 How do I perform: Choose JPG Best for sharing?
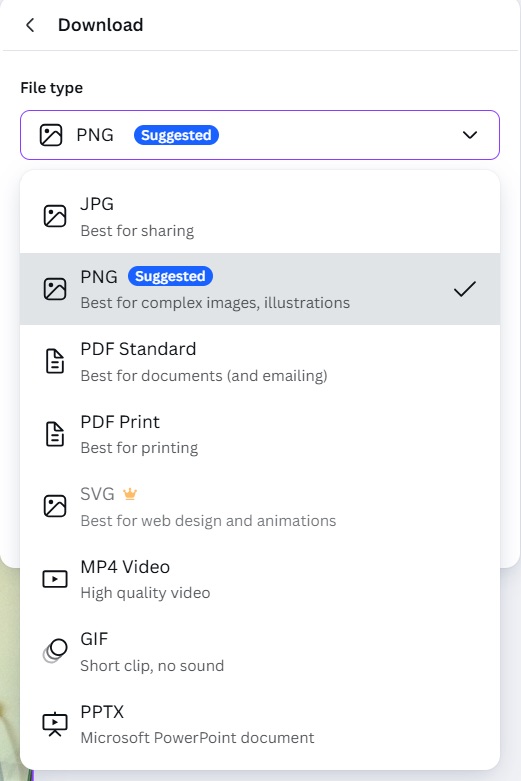click(x=260, y=217)
